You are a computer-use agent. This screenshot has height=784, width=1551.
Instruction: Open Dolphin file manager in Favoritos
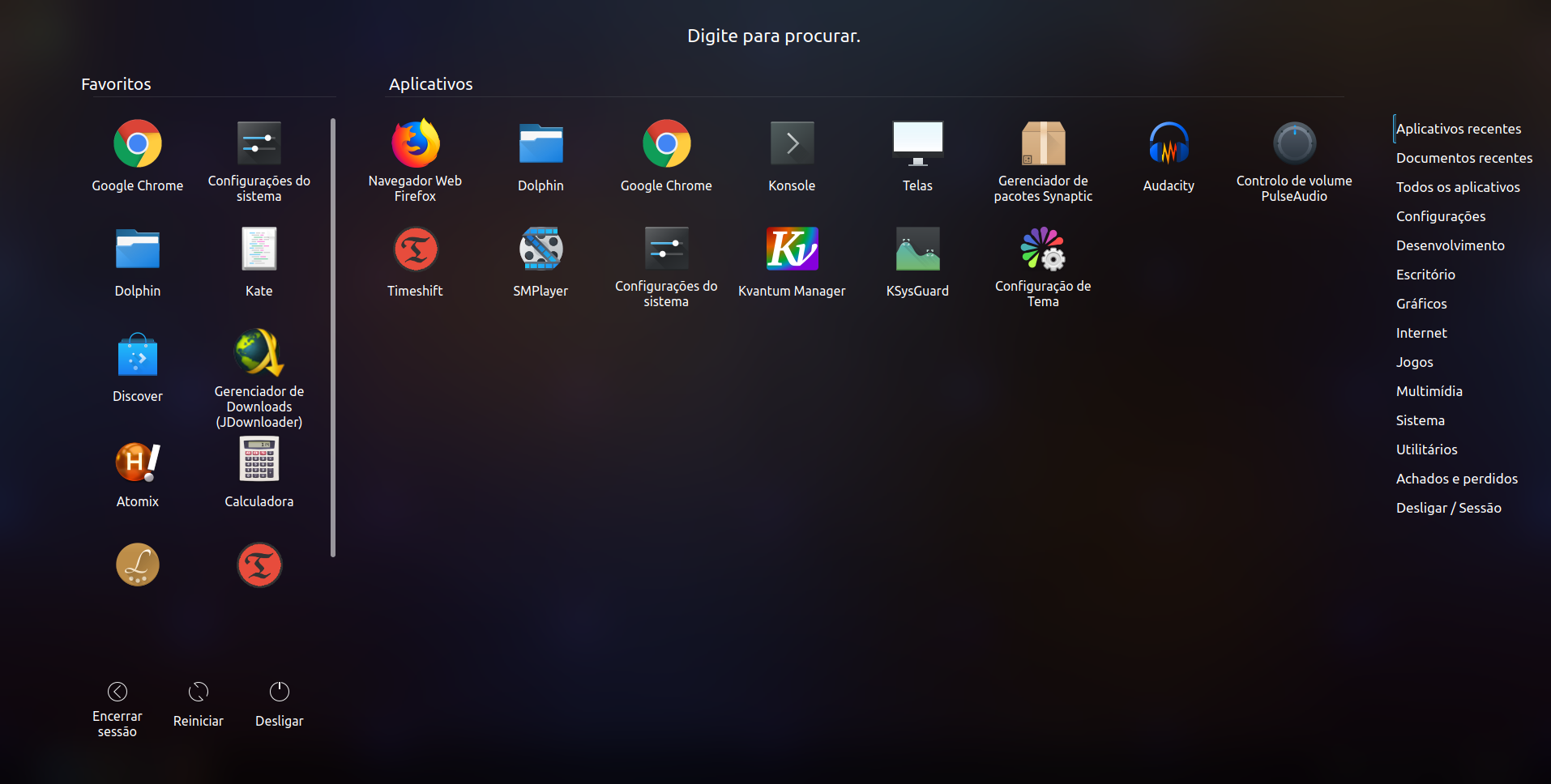pyautogui.click(x=138, y=262)
